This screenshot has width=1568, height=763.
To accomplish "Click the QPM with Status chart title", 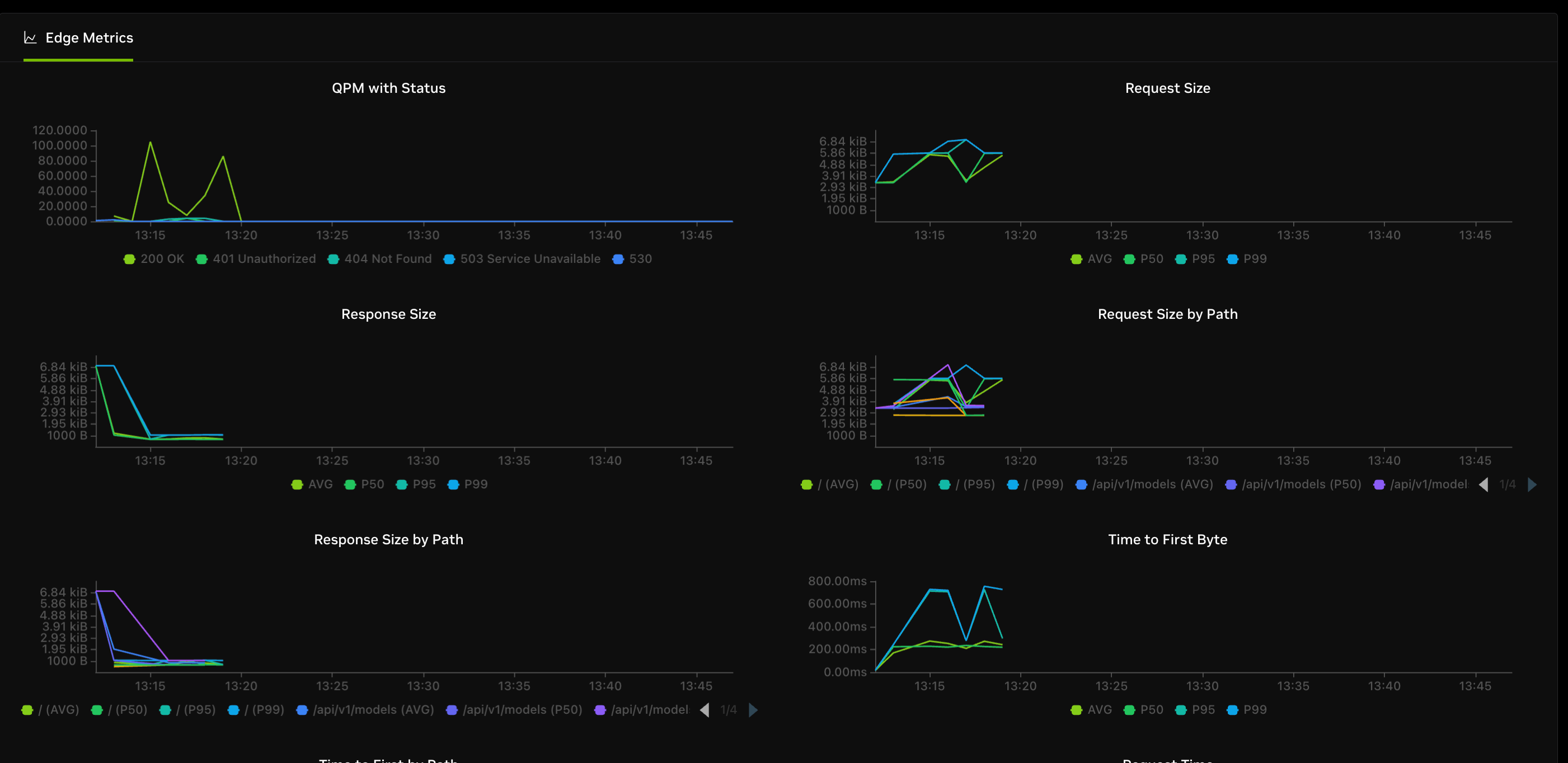I will [388, 88].
